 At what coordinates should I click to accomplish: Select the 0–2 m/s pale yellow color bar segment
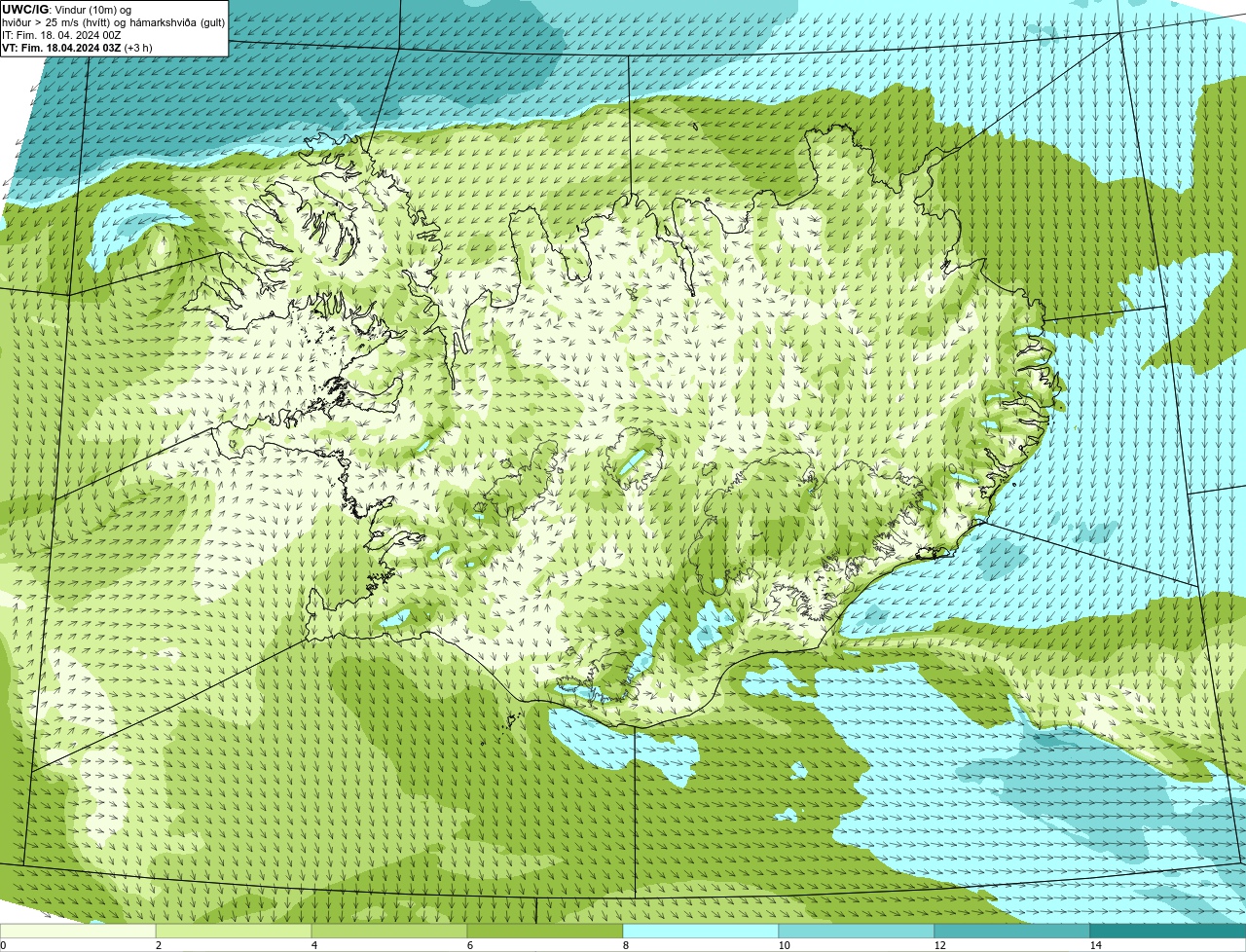(x=78, y=931)
